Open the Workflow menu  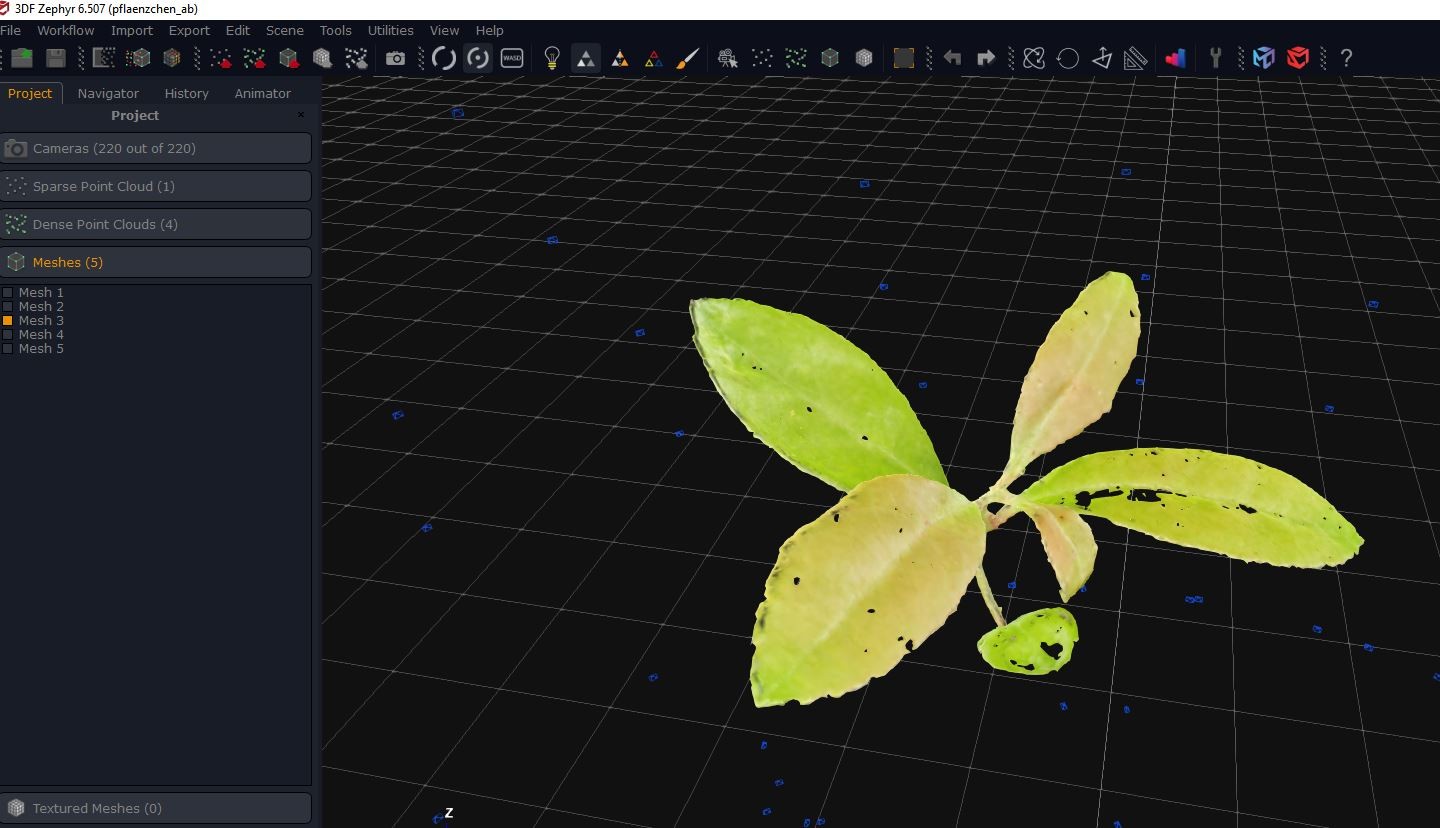click(x=66, y=30)
